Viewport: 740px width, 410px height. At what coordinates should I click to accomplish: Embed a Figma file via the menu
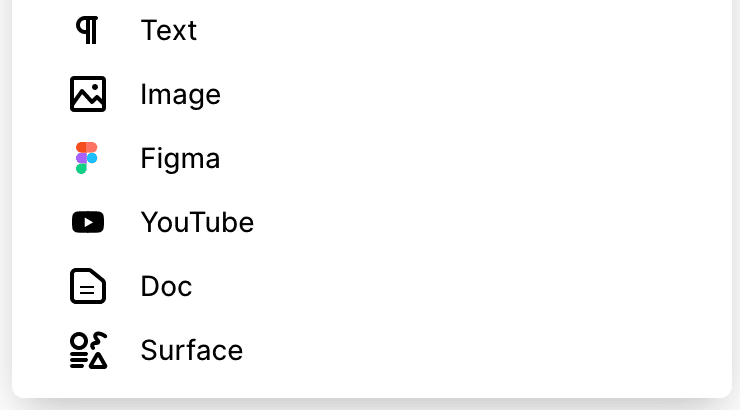click(371, 158)
